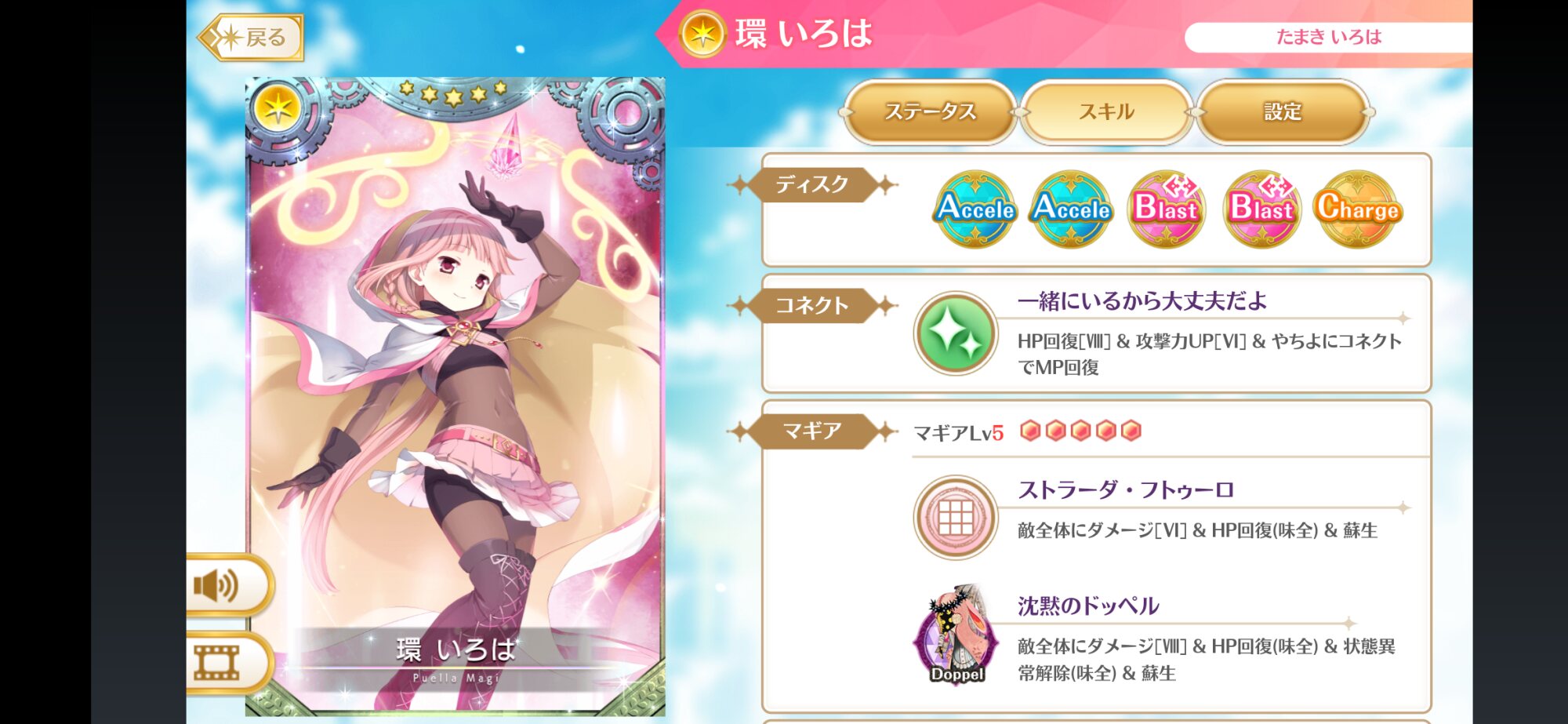
Task: Select the second Accele disc icon
Action: (x=1071, y=209)
